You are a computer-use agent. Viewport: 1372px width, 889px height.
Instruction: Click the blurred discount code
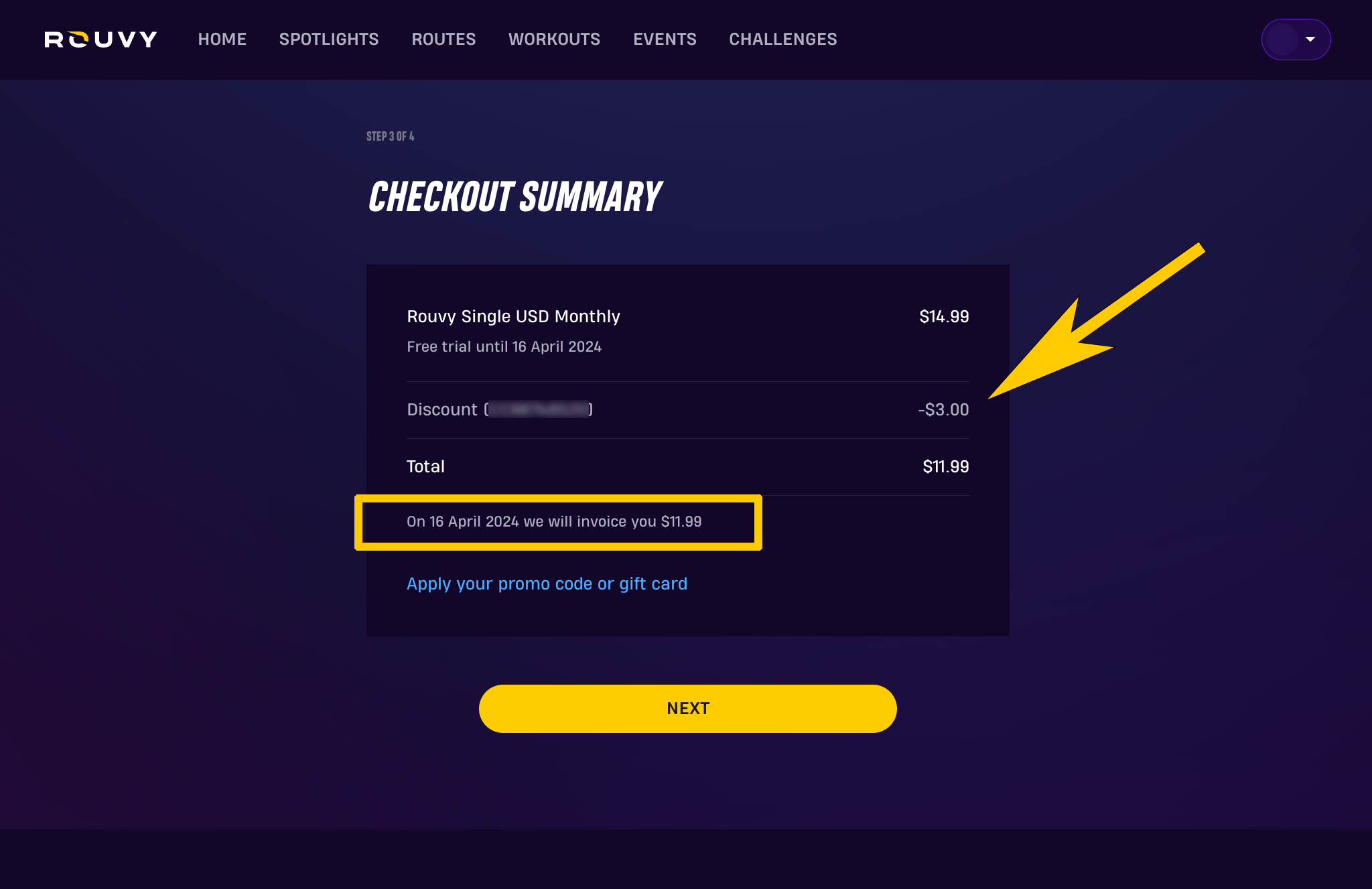click(x=539, y=409)
